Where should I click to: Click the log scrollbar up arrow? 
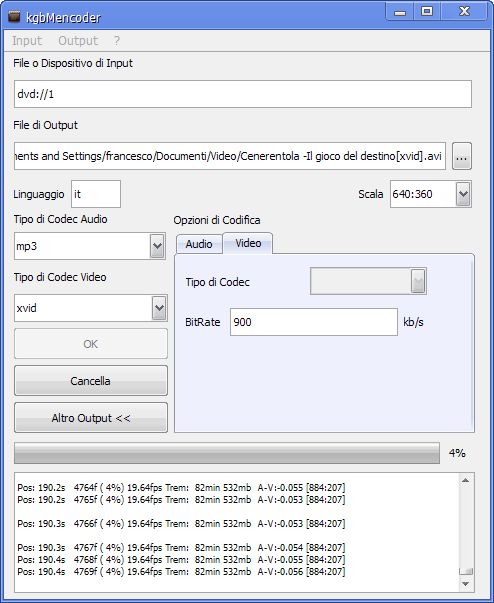pos(465,480)
